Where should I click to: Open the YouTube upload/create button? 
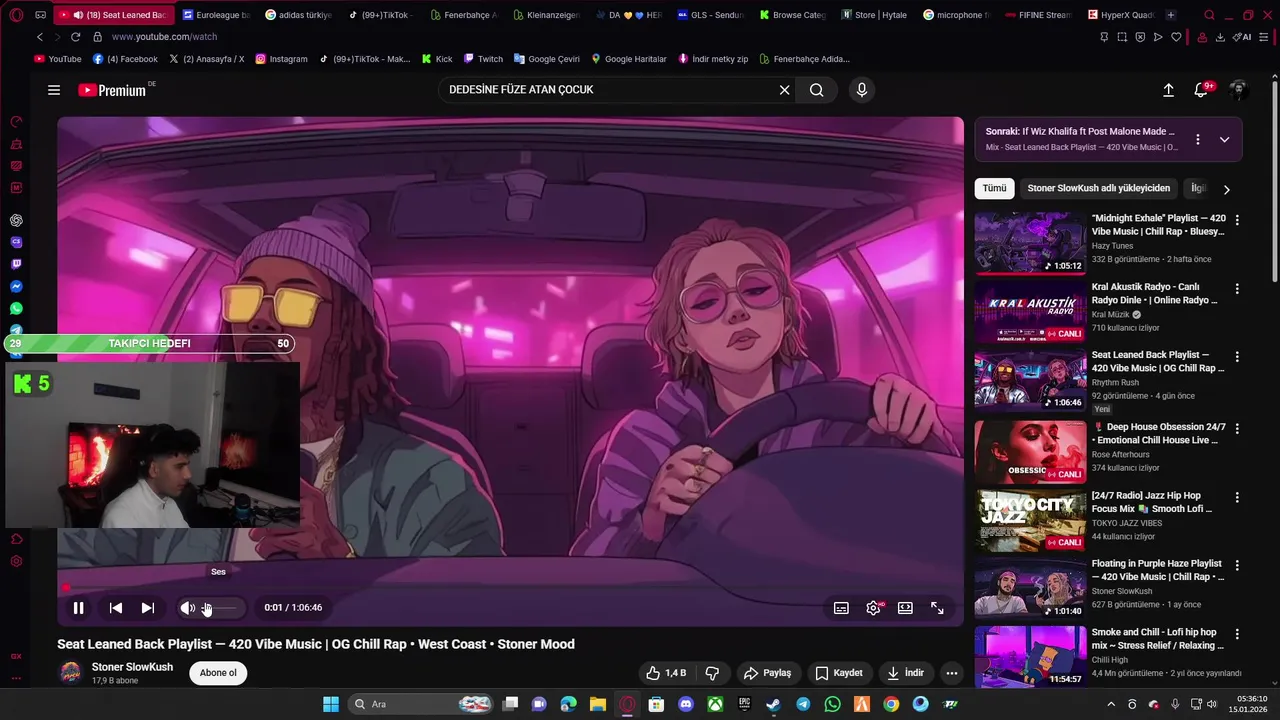tap(1168, 90)
